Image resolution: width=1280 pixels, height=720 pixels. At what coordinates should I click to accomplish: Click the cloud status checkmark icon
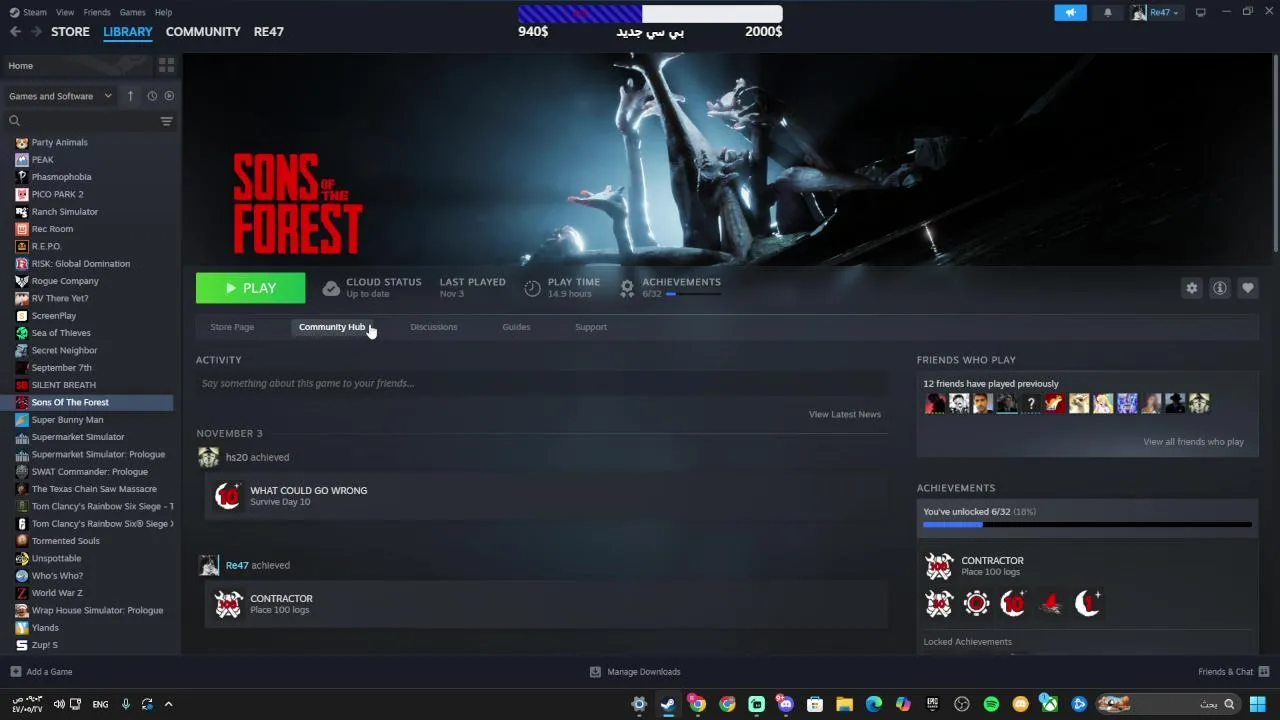point(331,288)
